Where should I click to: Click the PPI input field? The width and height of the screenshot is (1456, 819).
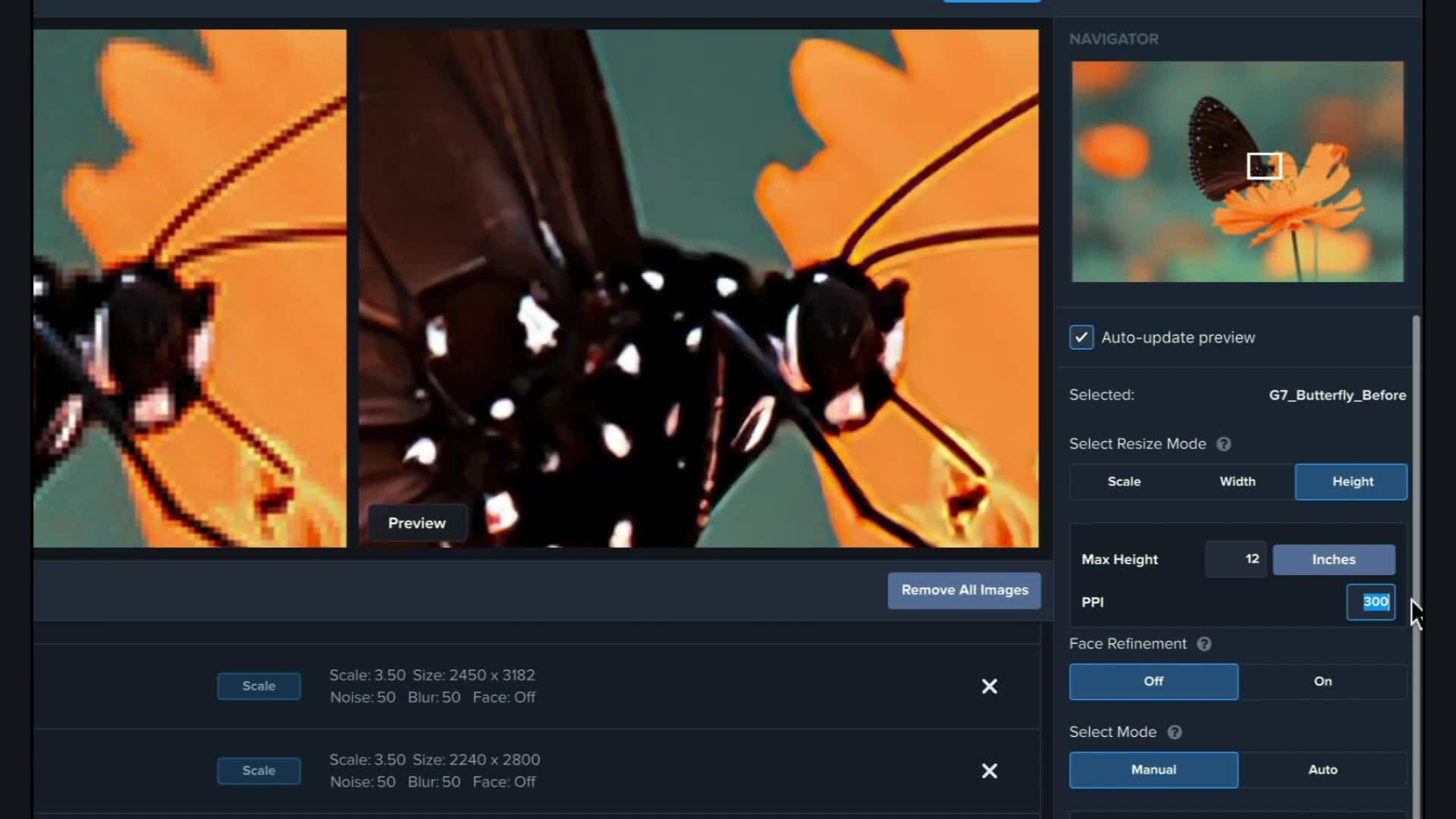(1370, 602)
